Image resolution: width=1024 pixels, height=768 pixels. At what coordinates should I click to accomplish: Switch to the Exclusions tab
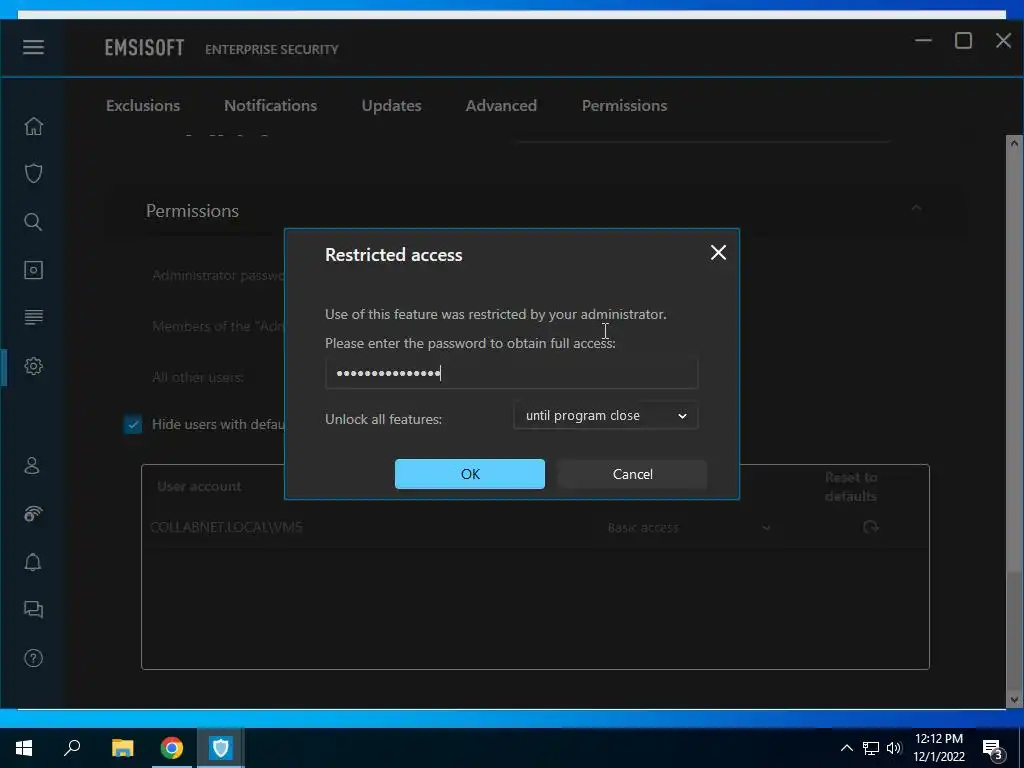143,105
